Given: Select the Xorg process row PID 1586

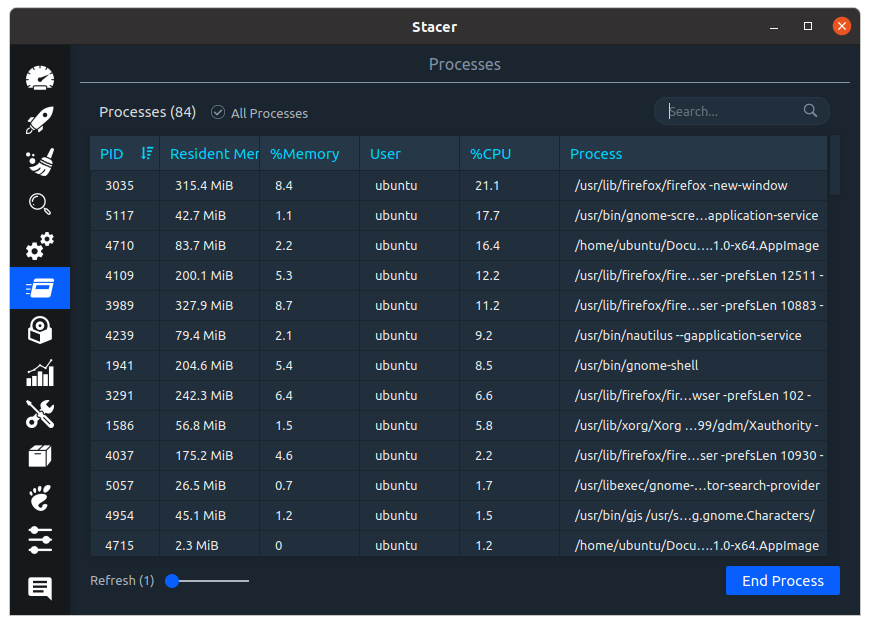Looking at the screenshot, I should (458, 425).
